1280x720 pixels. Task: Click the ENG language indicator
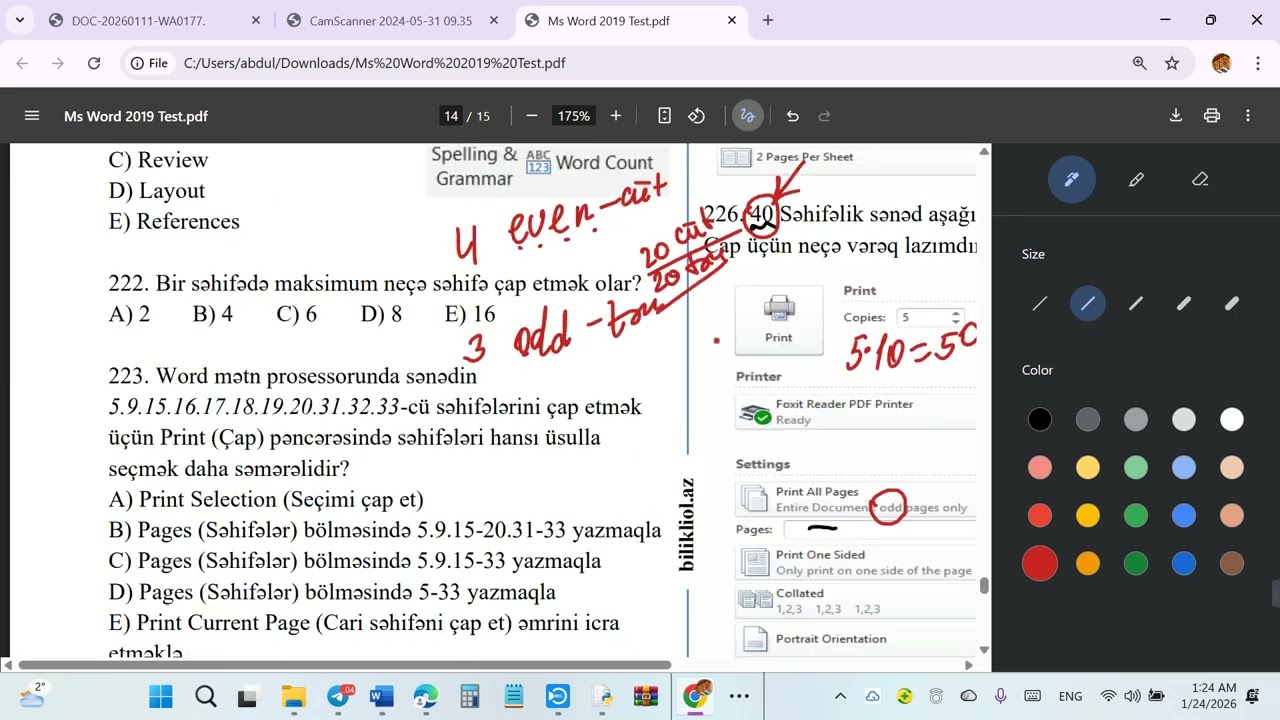coord(1070,696)
